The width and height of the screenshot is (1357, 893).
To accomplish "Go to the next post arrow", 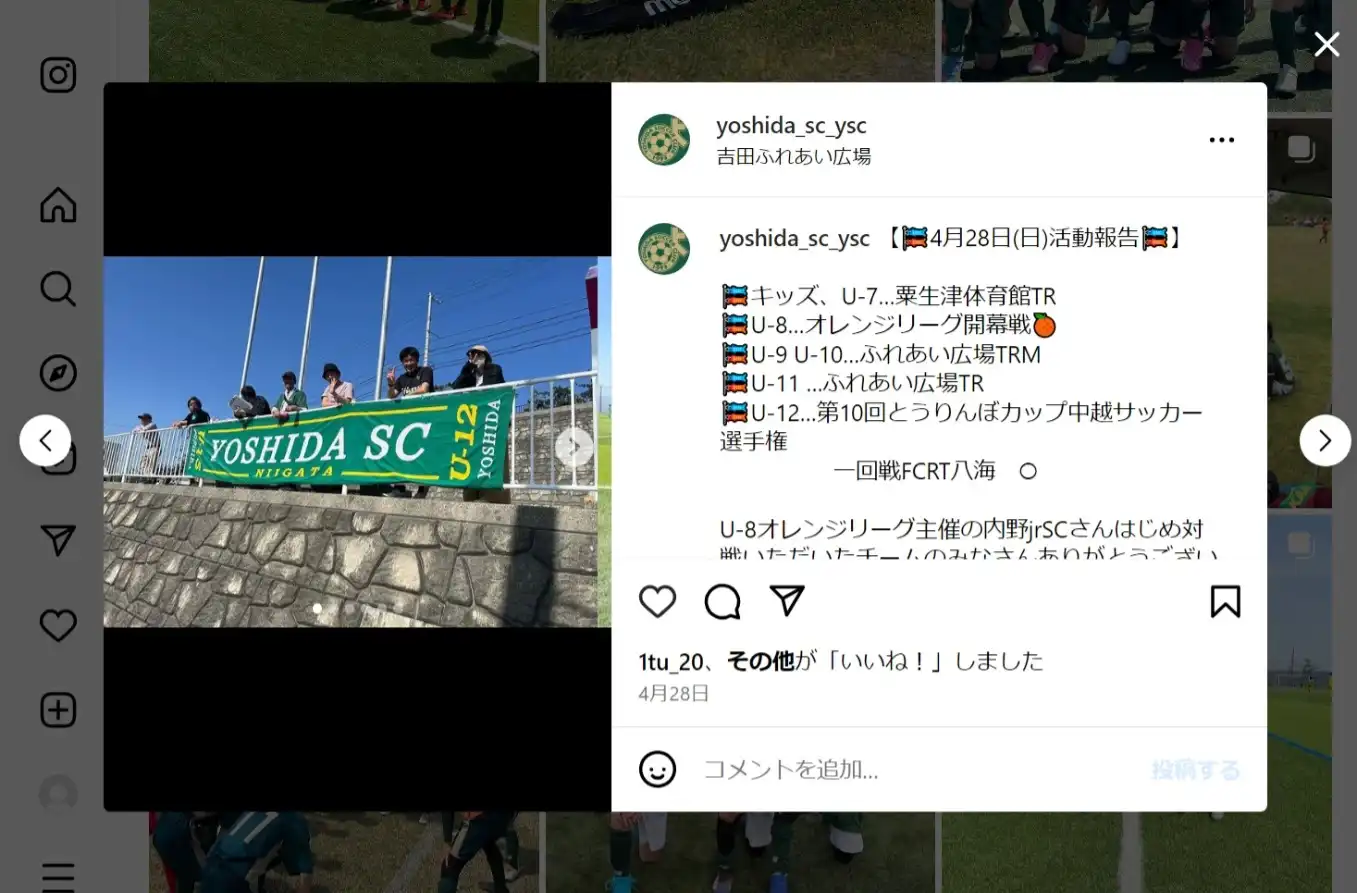I will (x=1325, y=440).
